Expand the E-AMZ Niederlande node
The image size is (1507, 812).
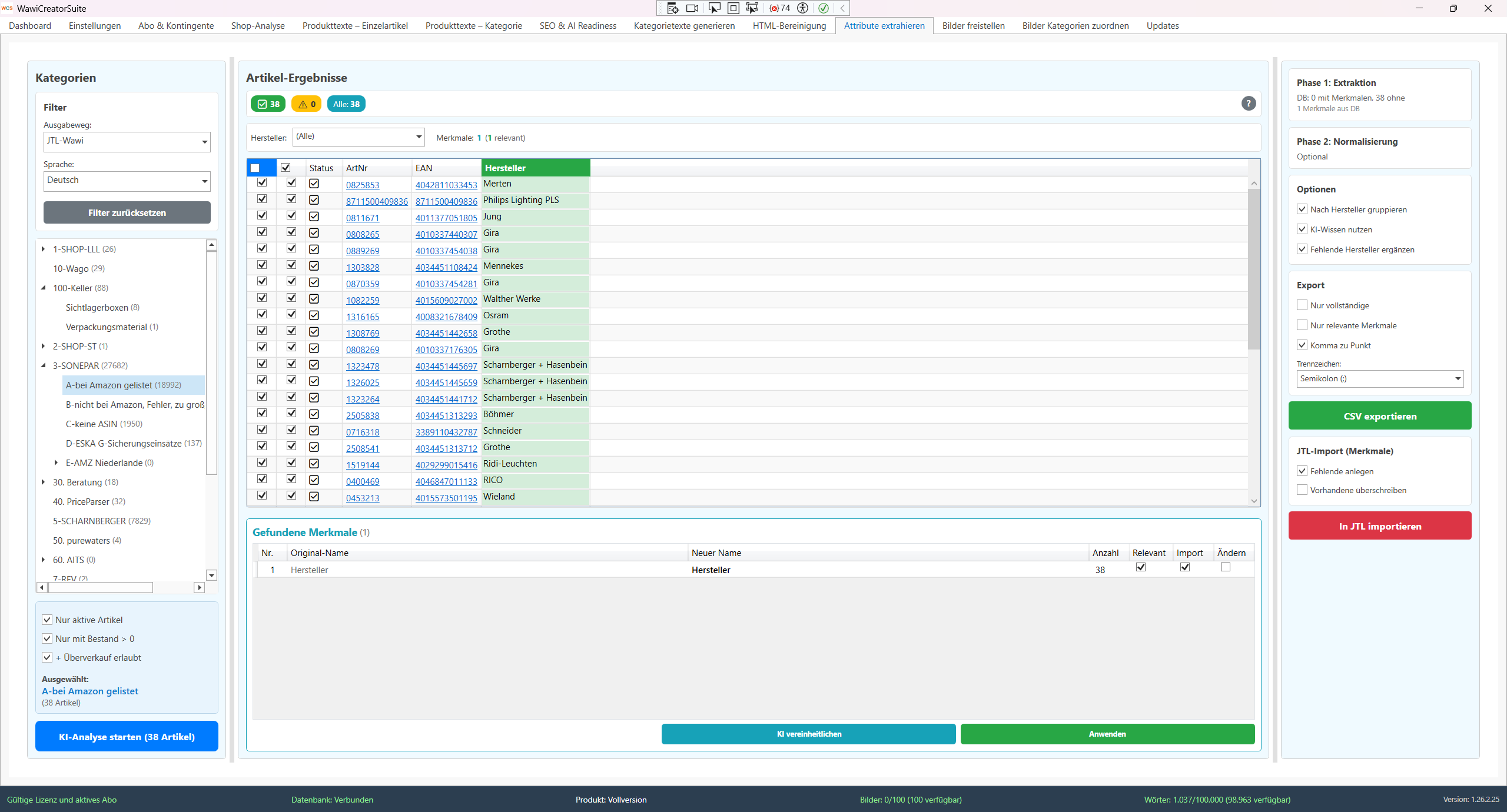[57, 462]
